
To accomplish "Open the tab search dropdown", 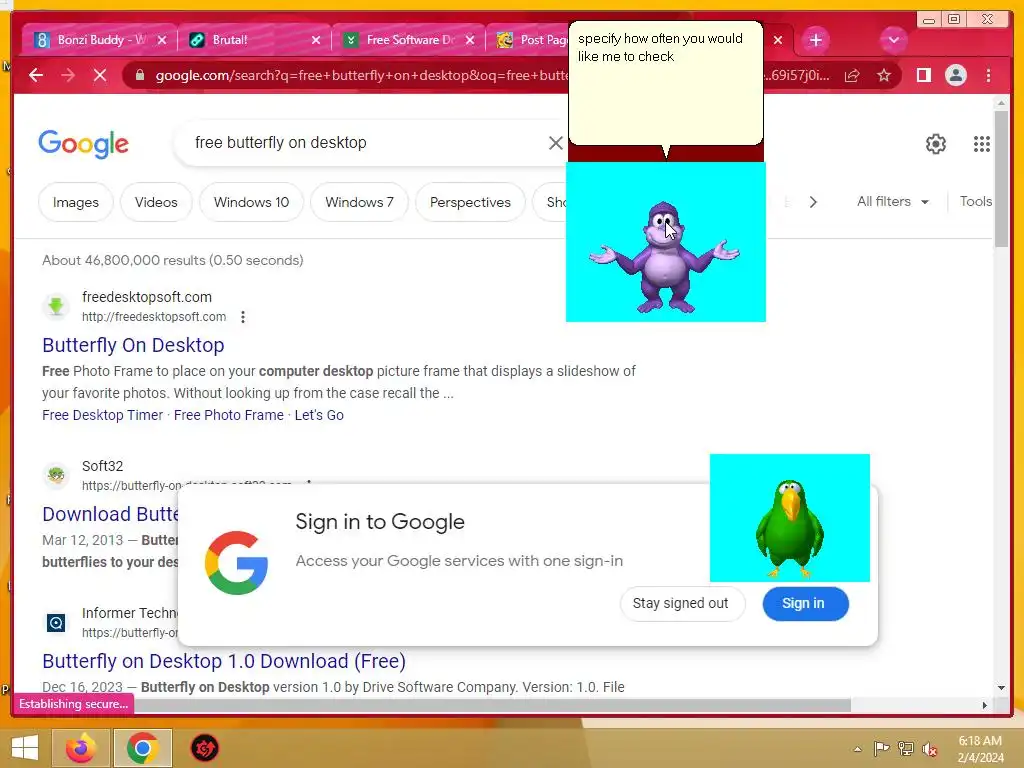I will pos(893,40).
